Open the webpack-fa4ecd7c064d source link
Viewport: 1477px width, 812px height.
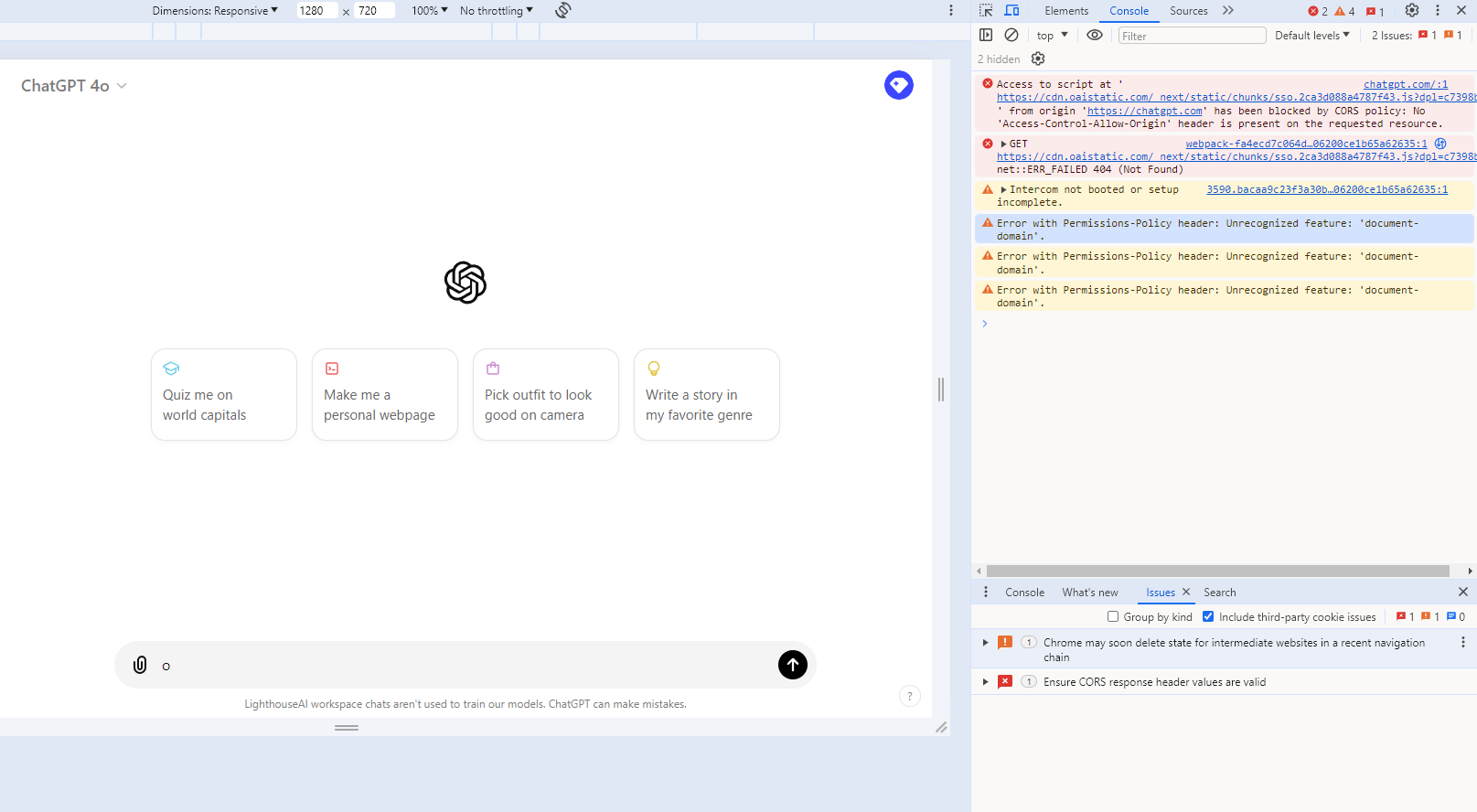1306,144
